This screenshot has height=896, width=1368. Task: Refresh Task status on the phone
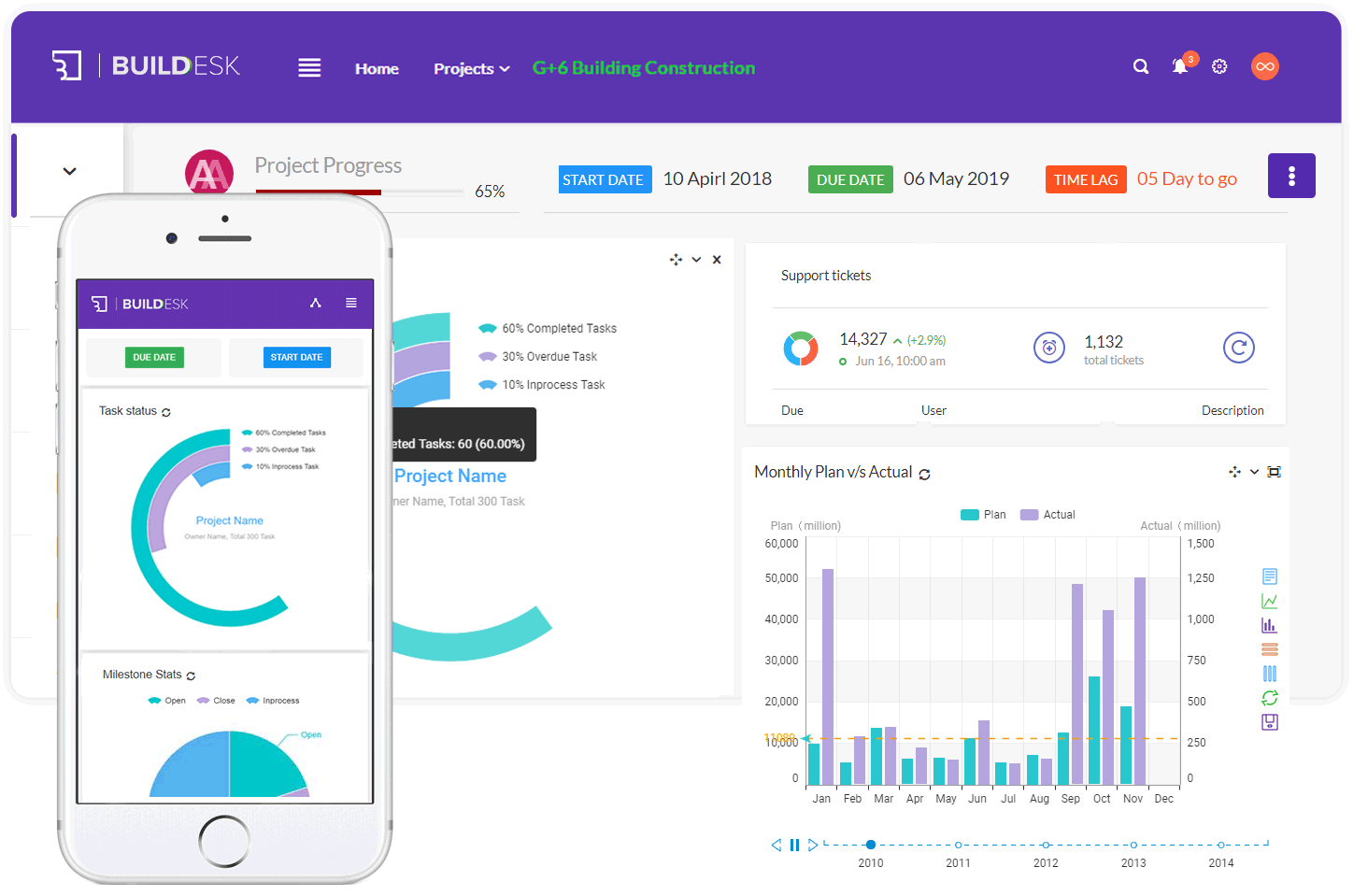[166, 412]
